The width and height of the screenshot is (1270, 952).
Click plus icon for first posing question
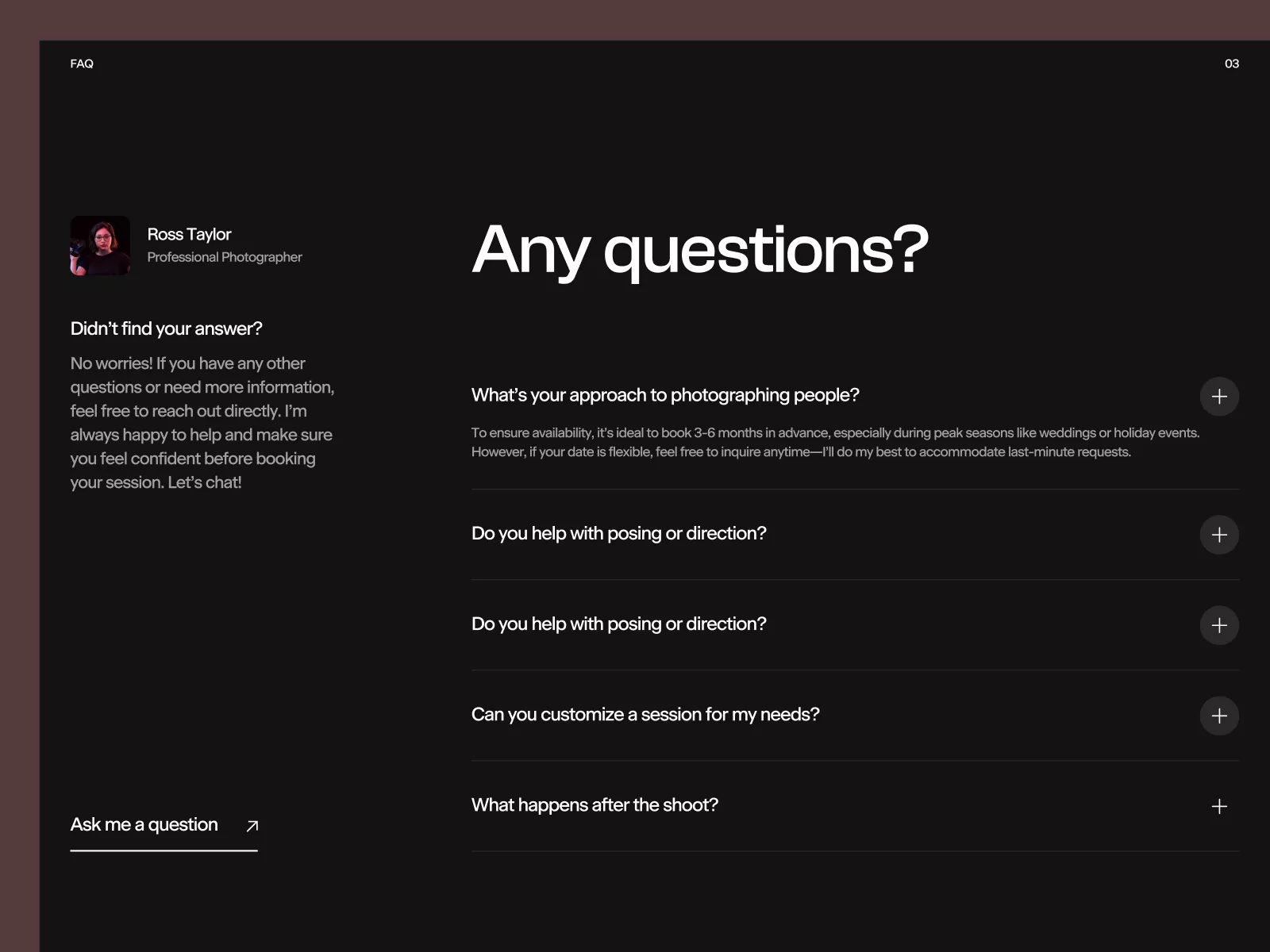coord(1219,535)
